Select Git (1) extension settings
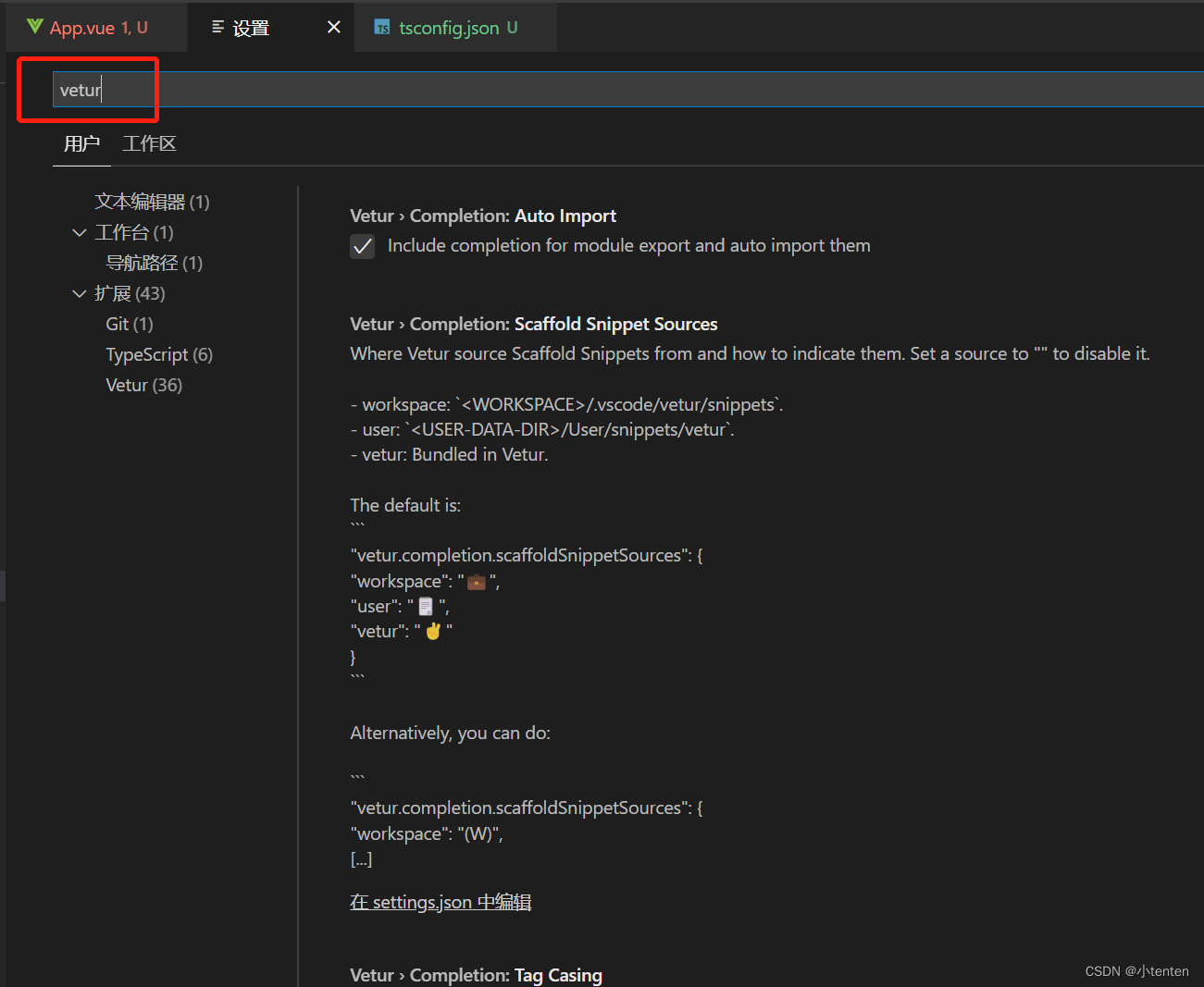1204x987 pixels. click(130, 324)
